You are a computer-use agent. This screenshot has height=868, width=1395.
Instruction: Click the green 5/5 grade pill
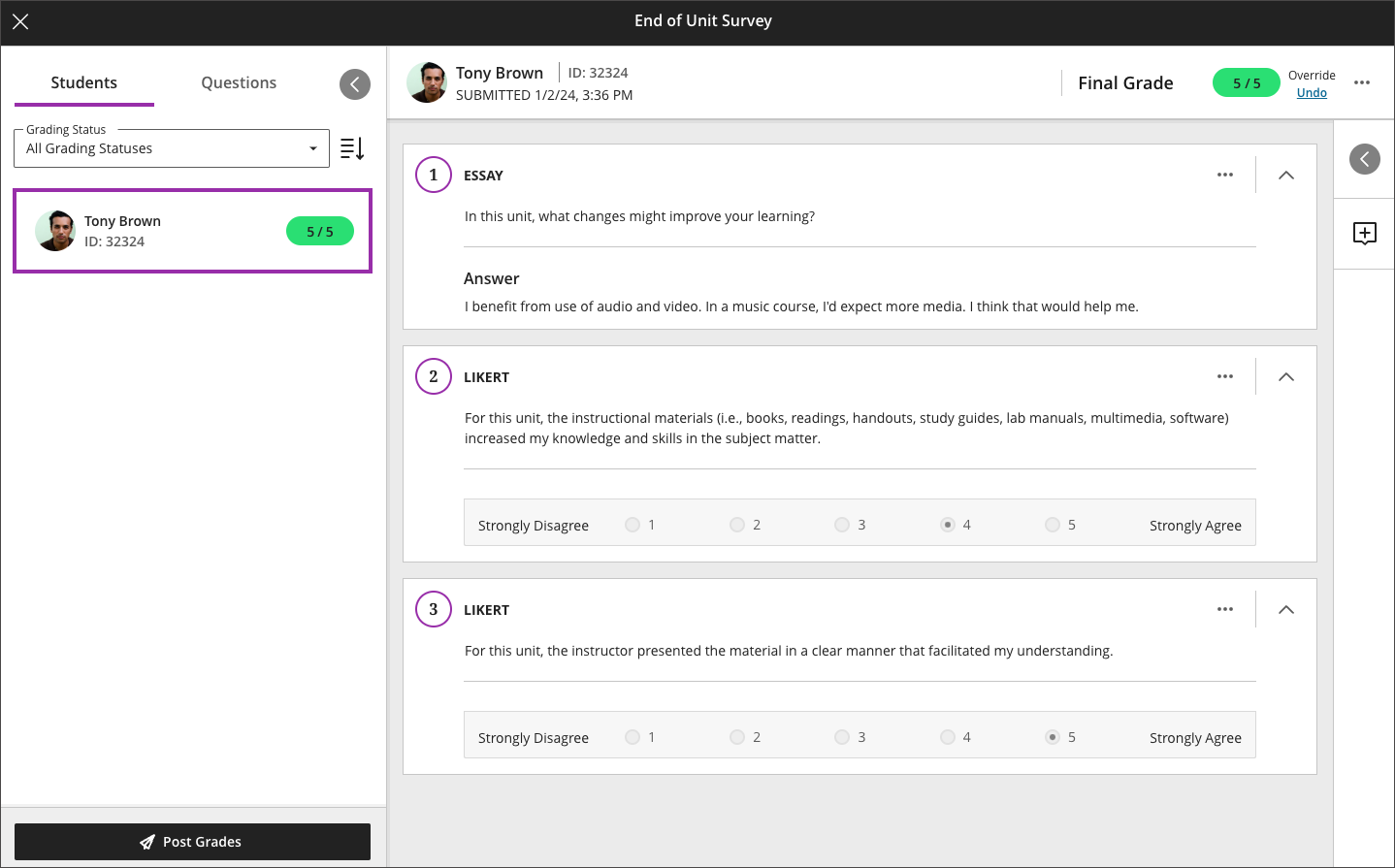click(1246, 82)
